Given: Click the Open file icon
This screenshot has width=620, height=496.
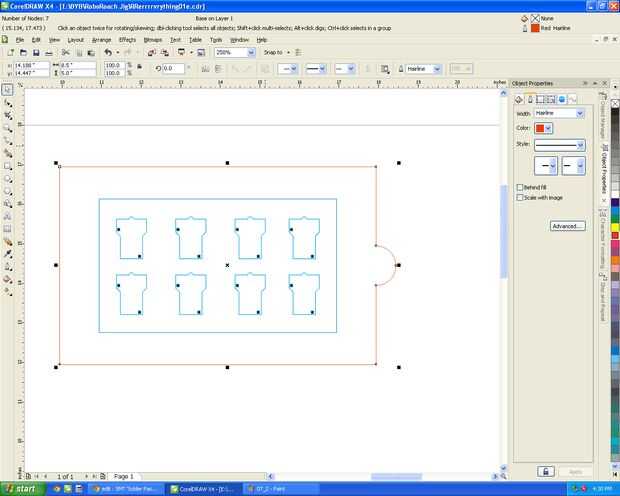Looking at the screenshot, I should coord(23,52).
